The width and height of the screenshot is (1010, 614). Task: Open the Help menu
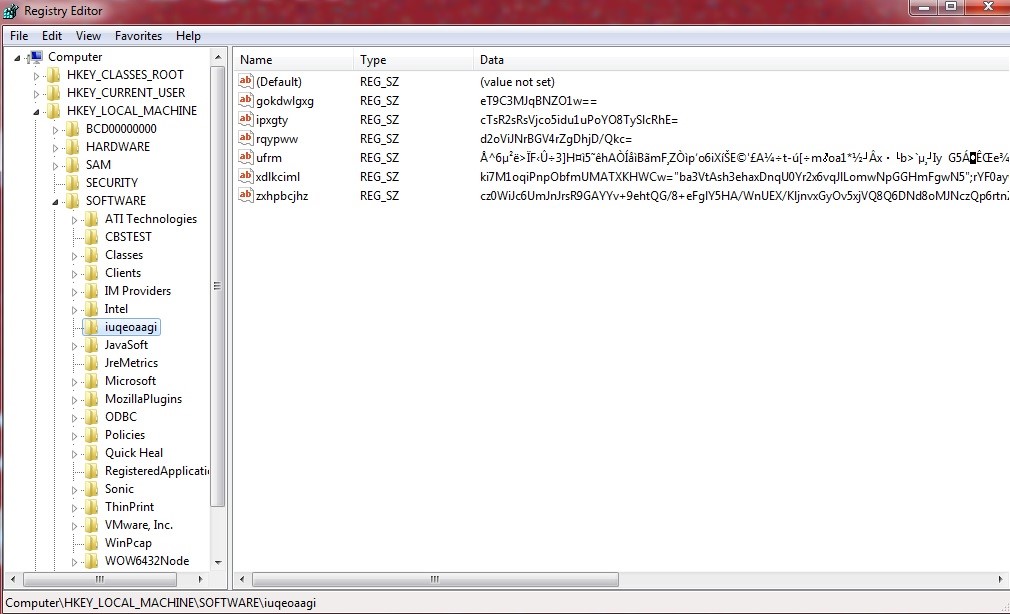tap(188, 36)
